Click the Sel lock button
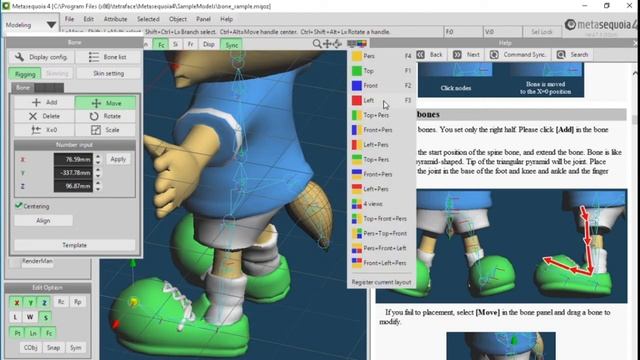640x360 pixels. pos(541,32)
